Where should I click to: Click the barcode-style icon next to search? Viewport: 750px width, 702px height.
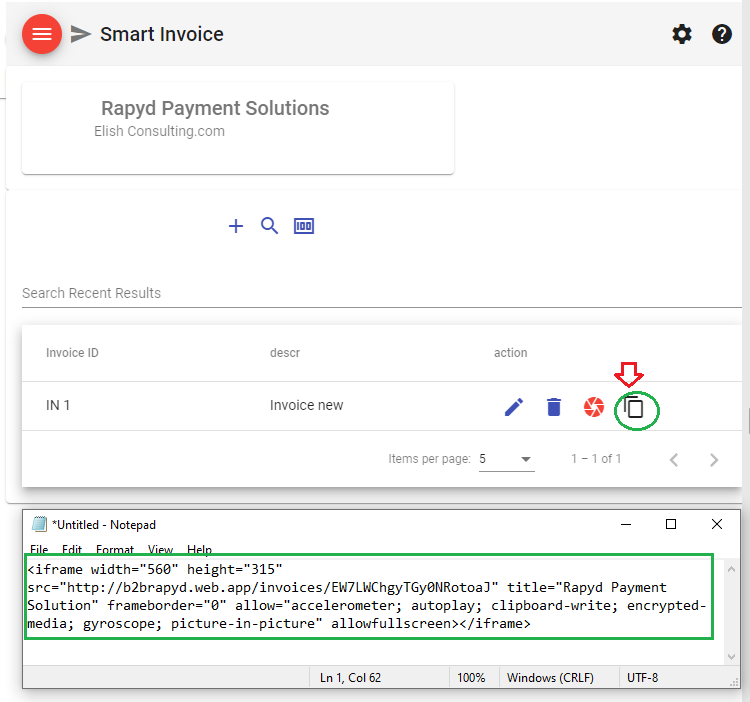(304, 226)
